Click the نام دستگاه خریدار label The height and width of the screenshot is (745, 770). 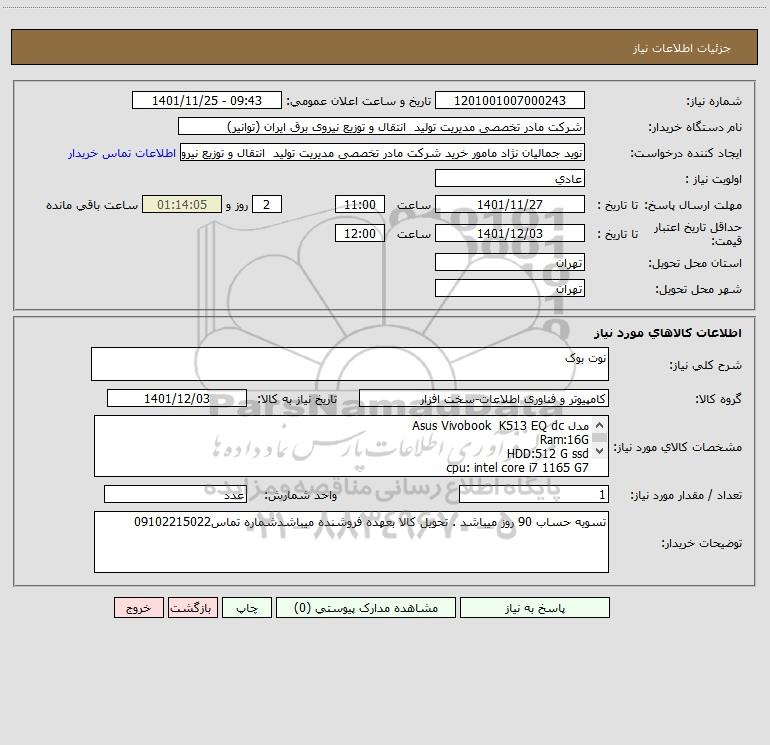pyautogui.click(x=695, y=127)
